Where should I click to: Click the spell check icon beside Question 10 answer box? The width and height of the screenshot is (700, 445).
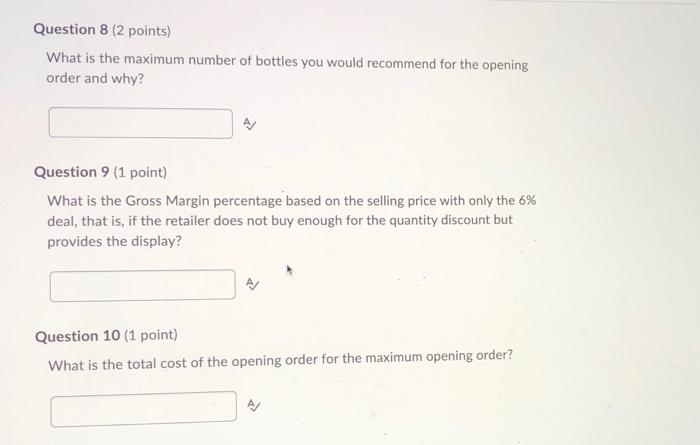253,405
